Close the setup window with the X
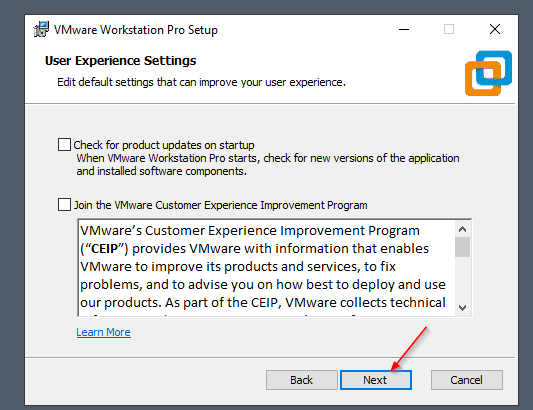 pos(495,29)
